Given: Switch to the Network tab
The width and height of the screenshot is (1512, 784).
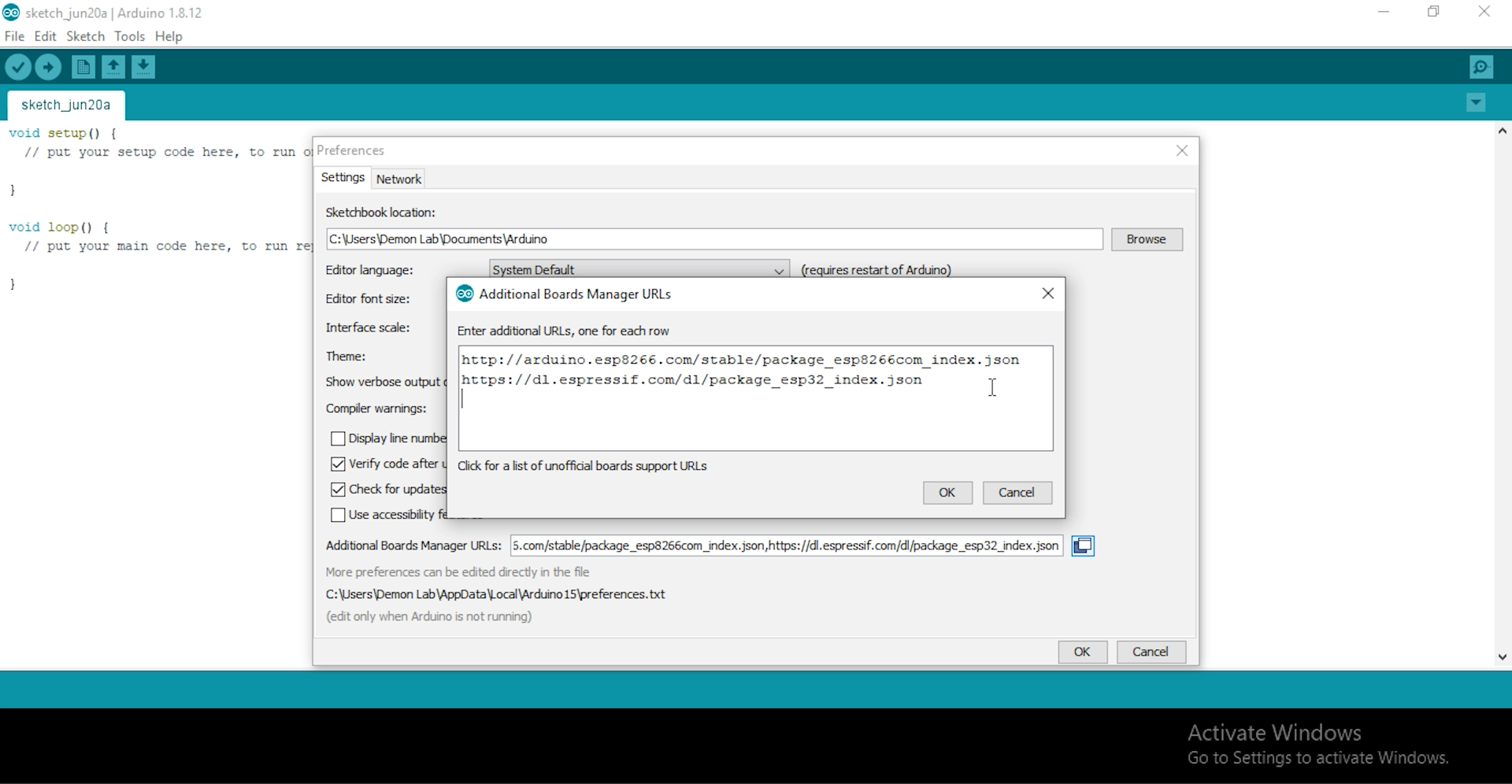Looking at the screenshot, I should click(398, 179).
